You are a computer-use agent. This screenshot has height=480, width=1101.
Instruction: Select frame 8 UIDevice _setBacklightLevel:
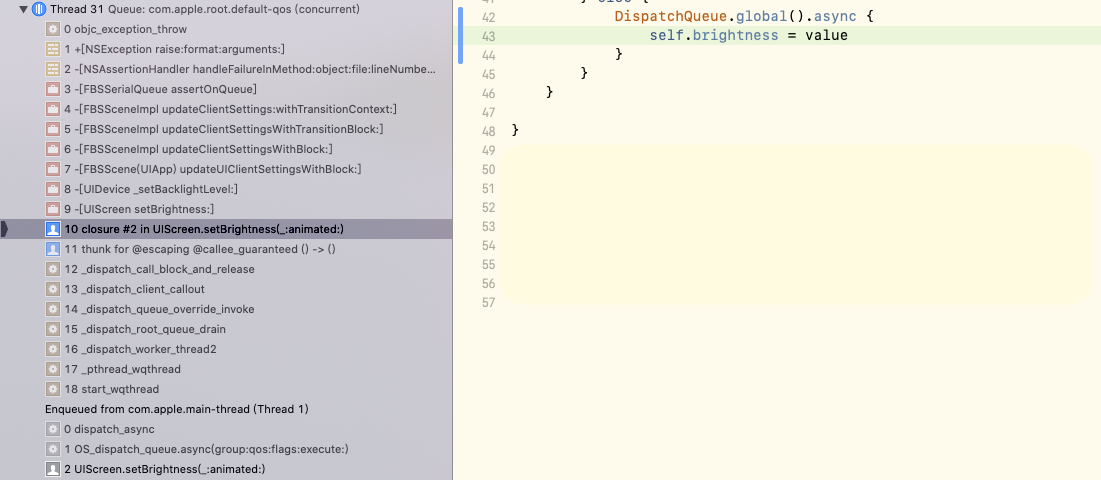coord(226,189)
